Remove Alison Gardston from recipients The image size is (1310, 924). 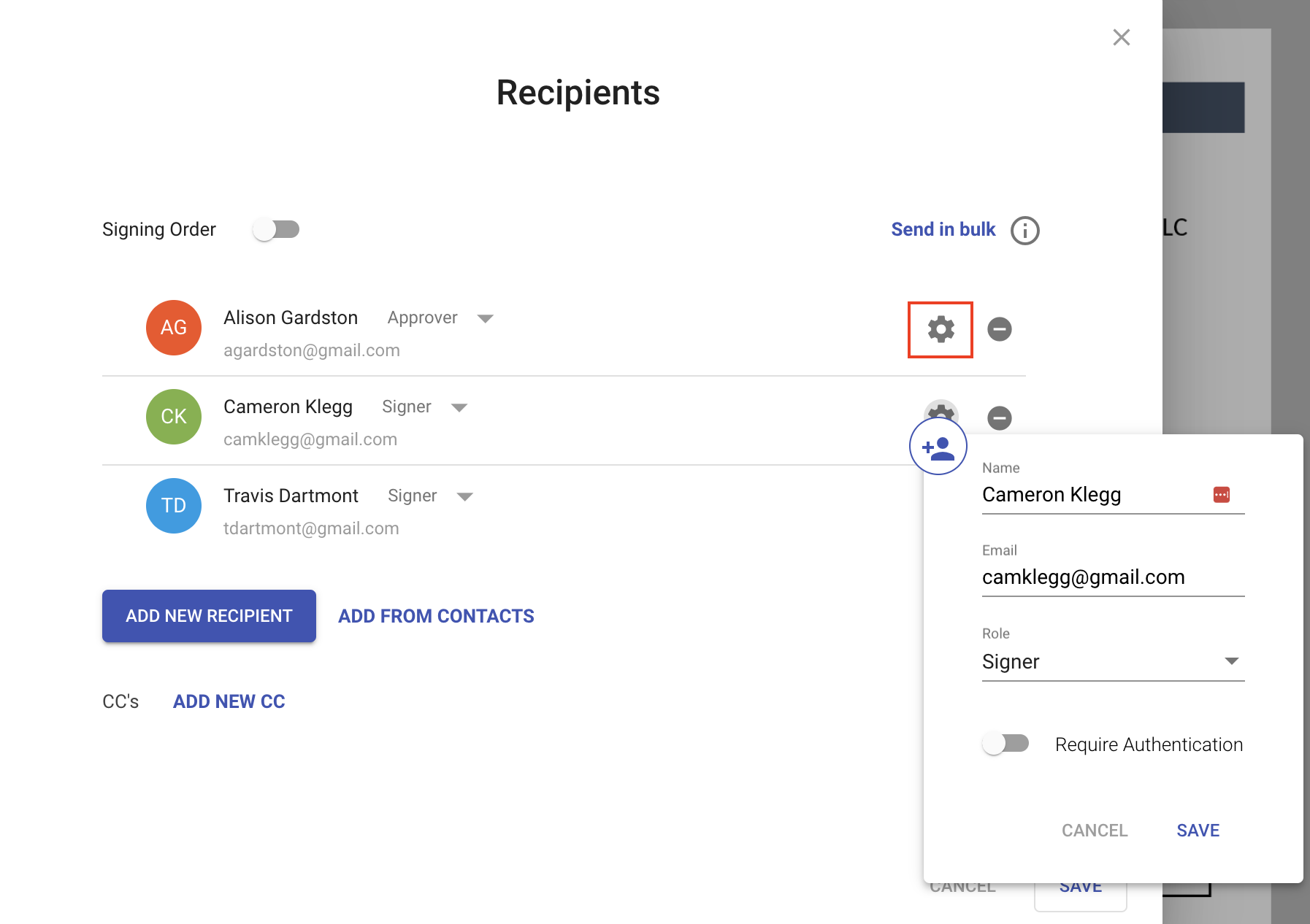pos(999,329)
